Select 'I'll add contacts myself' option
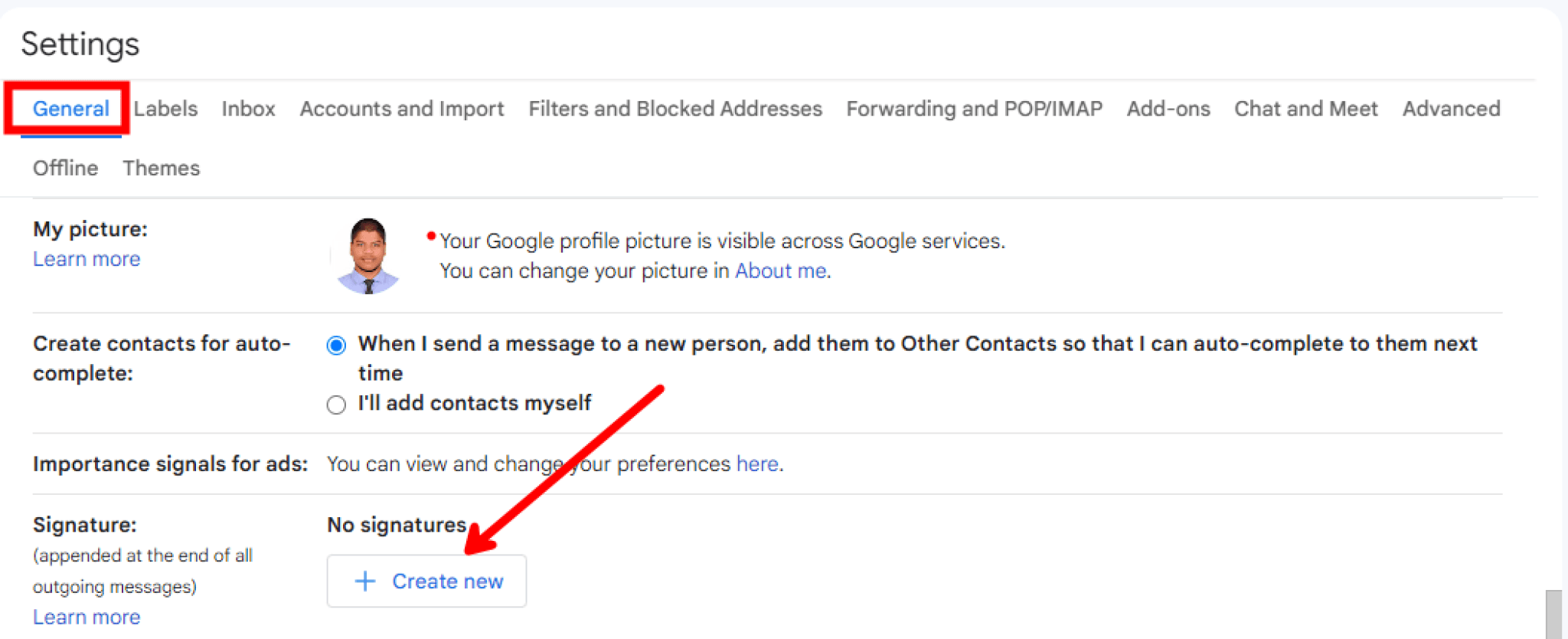The height and width of the screenshot is (639, 1568). tap(335, 405)
